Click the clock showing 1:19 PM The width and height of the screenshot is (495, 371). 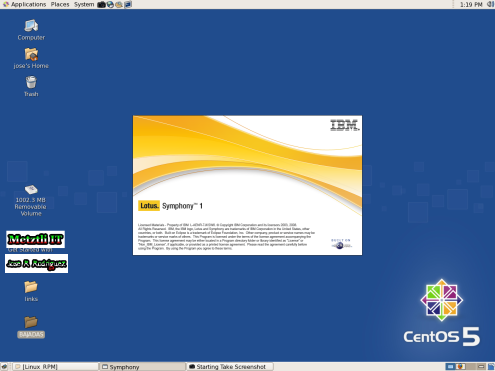(471, 5)
